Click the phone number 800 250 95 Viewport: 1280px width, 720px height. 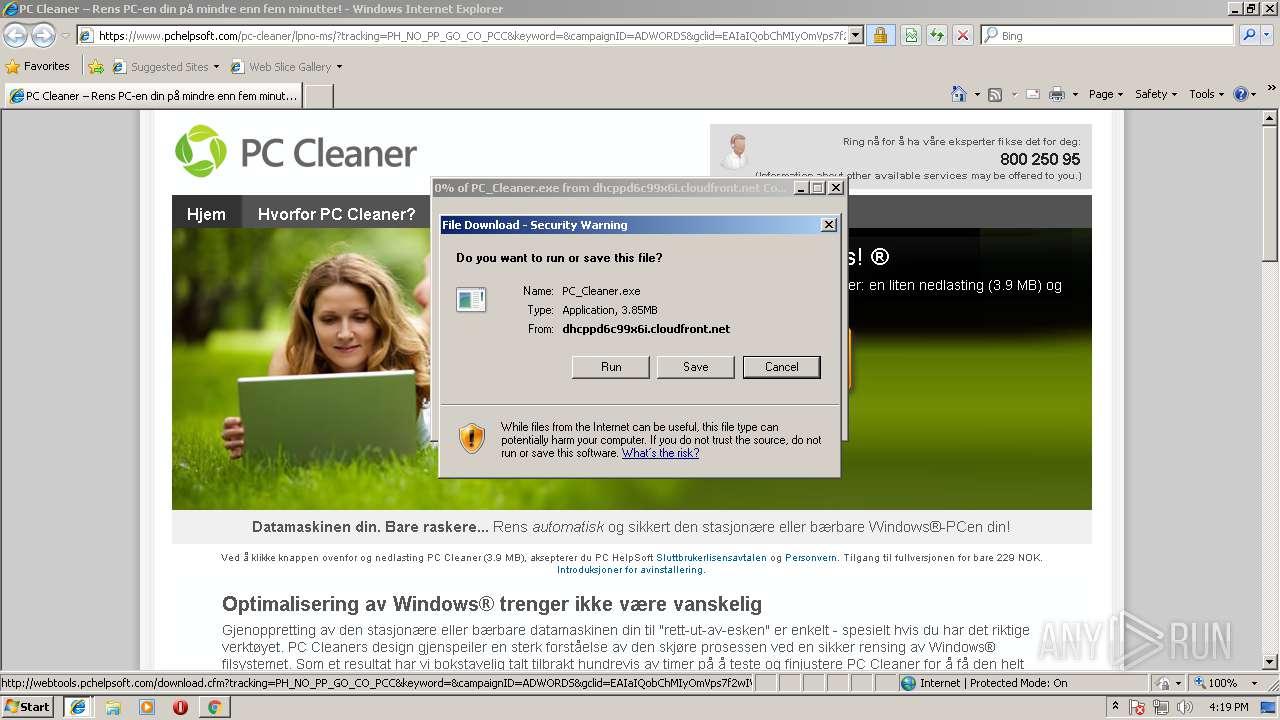tap(1040, 159)
